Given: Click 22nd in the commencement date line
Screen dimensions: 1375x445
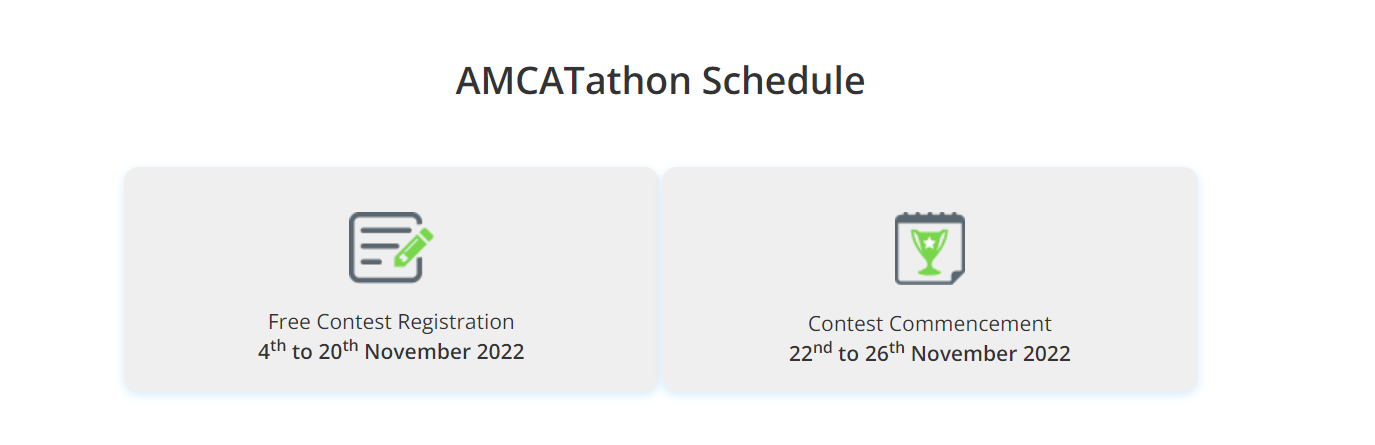Looking at the screenshot, I should coord(810,353).
